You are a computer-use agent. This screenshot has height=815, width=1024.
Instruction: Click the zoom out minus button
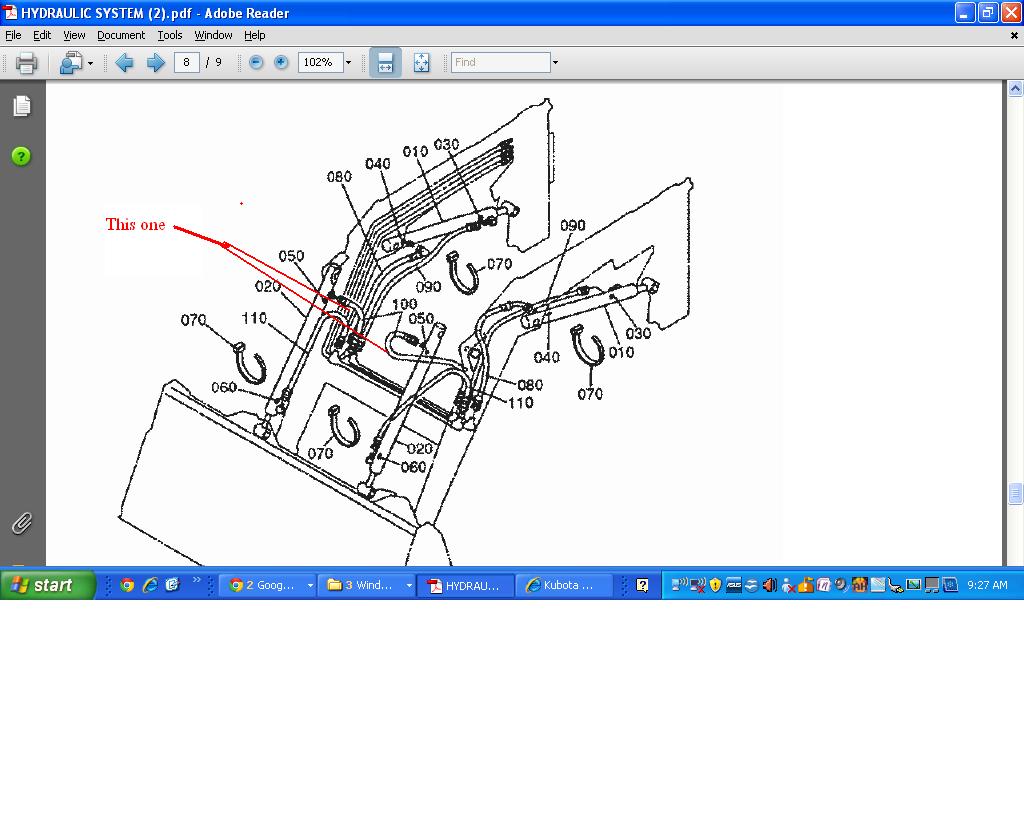256,62
